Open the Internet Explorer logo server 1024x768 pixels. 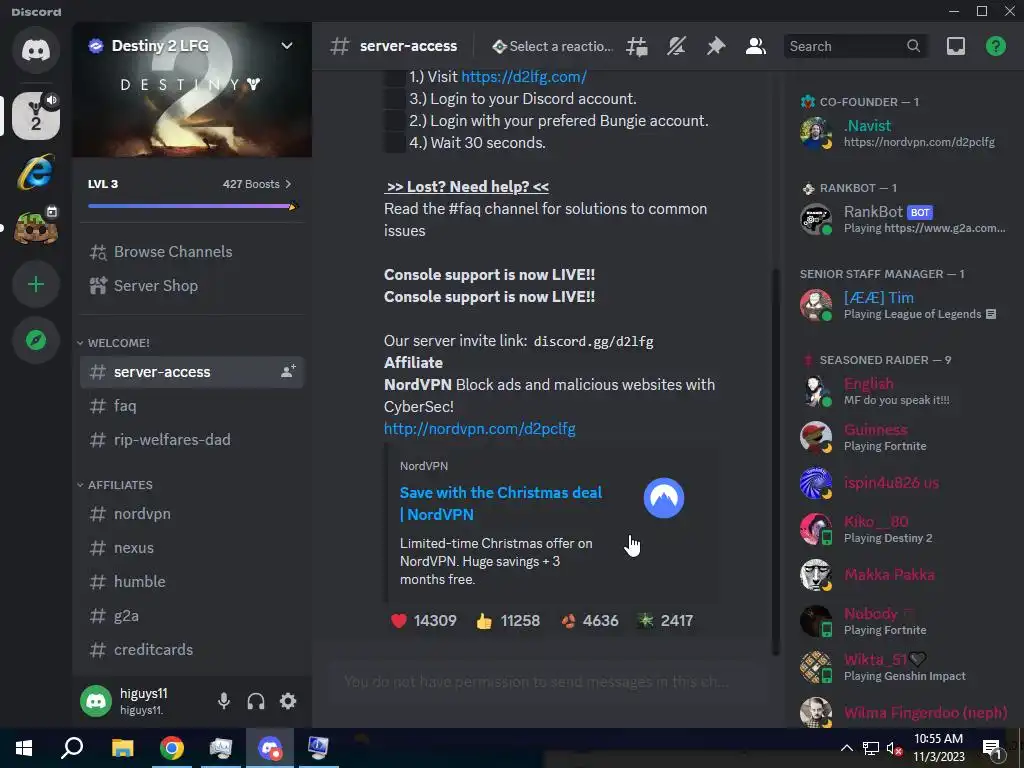coord(36,172)
